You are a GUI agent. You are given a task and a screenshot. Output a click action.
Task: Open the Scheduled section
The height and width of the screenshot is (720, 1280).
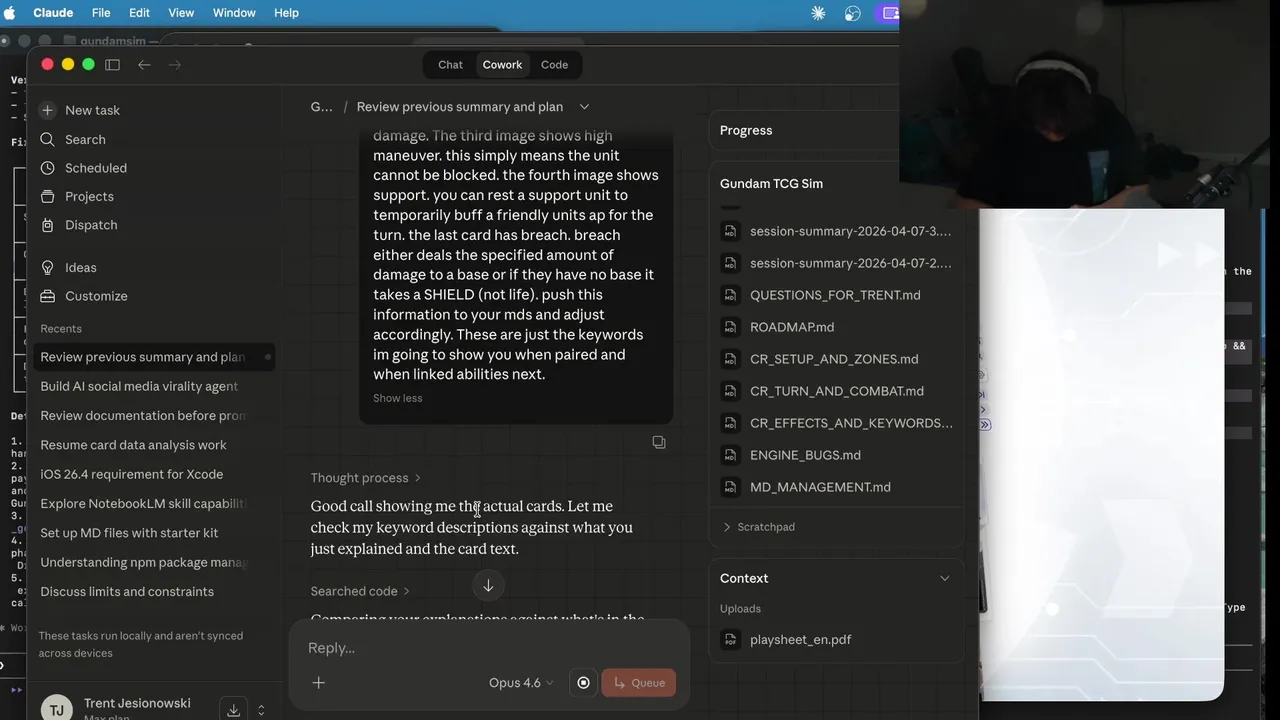96,168
